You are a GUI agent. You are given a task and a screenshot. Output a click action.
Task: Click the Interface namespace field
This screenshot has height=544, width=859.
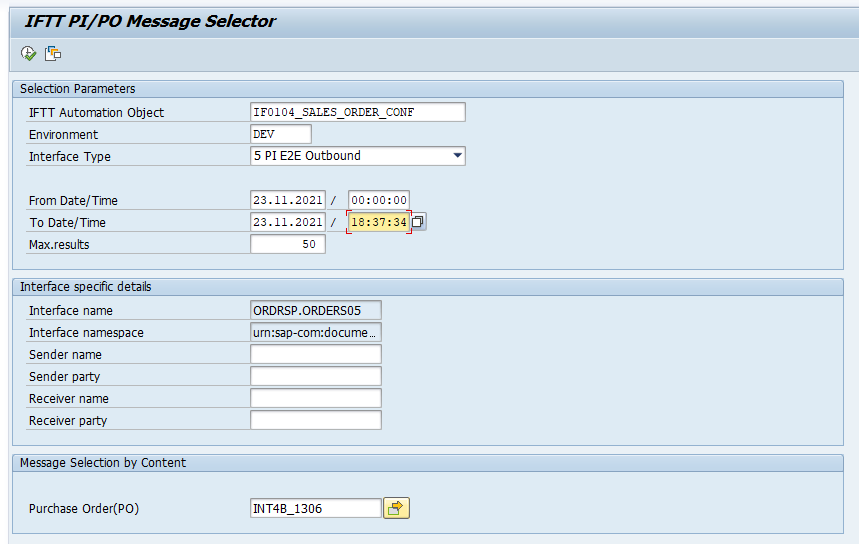point(315,333)
